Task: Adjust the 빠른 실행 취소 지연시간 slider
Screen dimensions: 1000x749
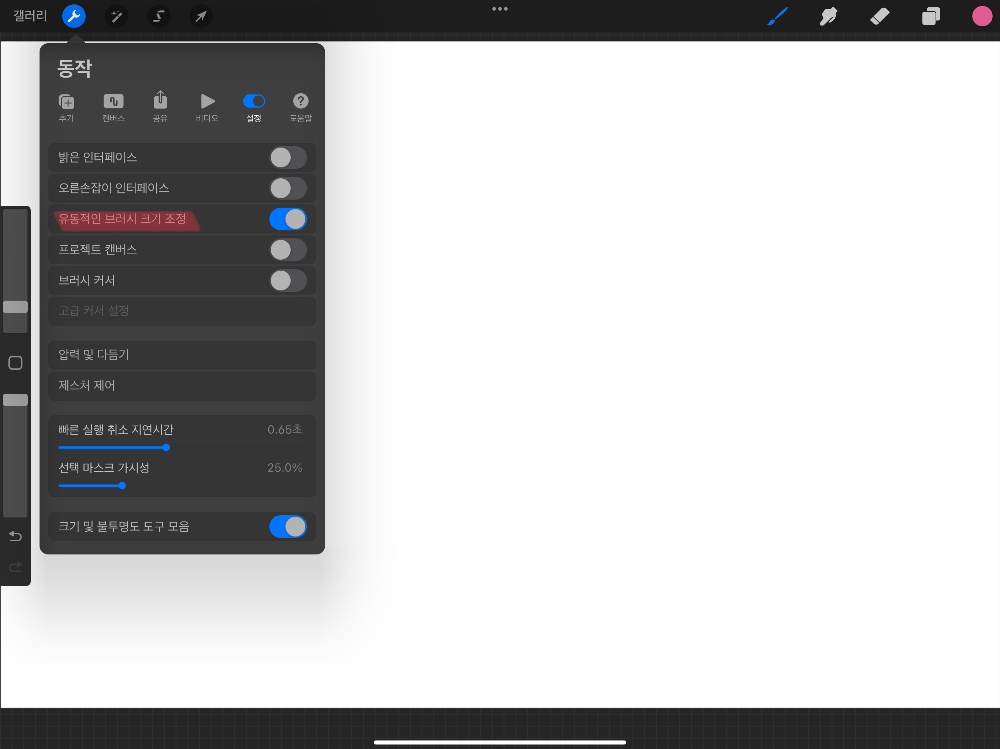Action: pos(166,447)
